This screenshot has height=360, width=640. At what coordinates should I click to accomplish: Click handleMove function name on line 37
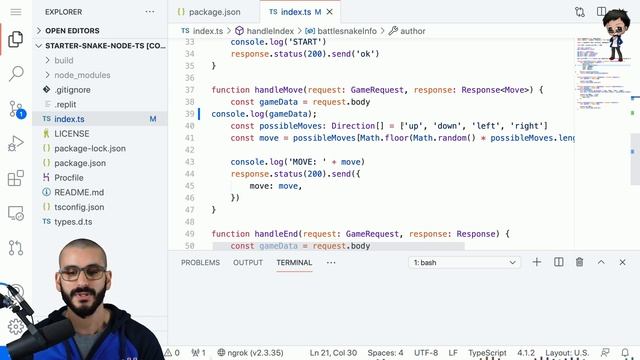tap(278, 90)
